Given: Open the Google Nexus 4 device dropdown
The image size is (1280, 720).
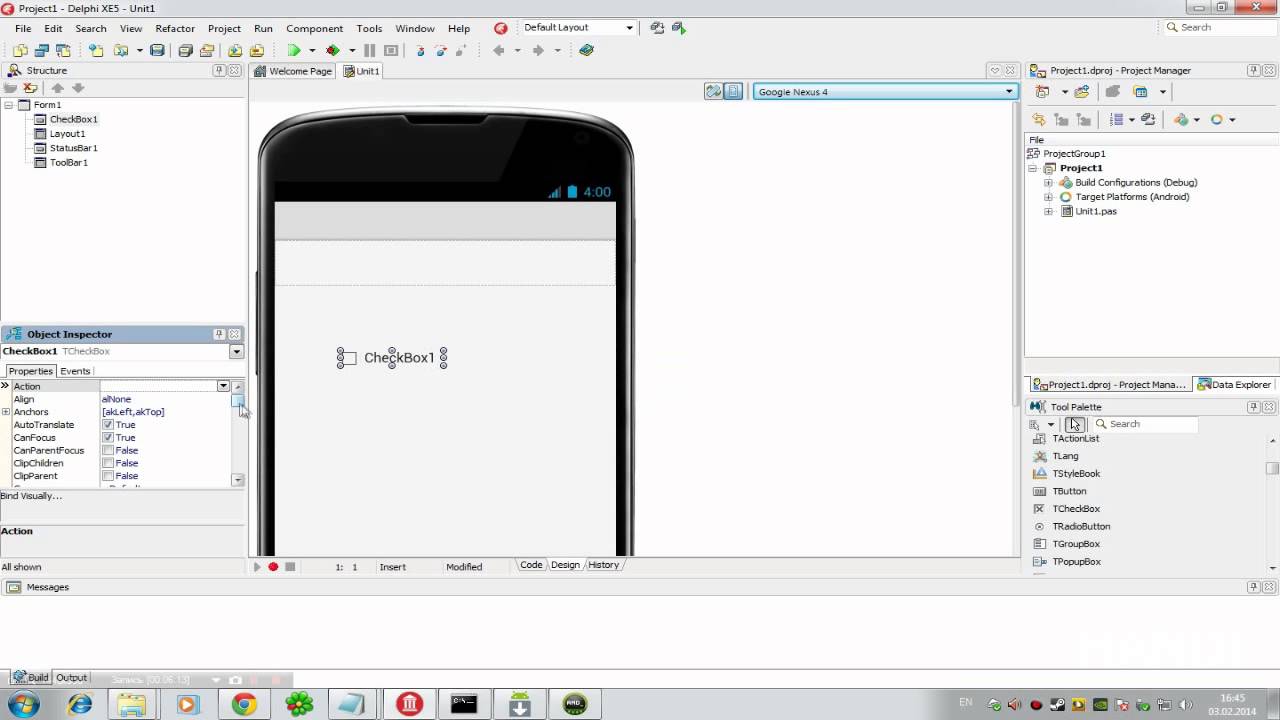Looking at the screenshot, I should (1009, 92).
